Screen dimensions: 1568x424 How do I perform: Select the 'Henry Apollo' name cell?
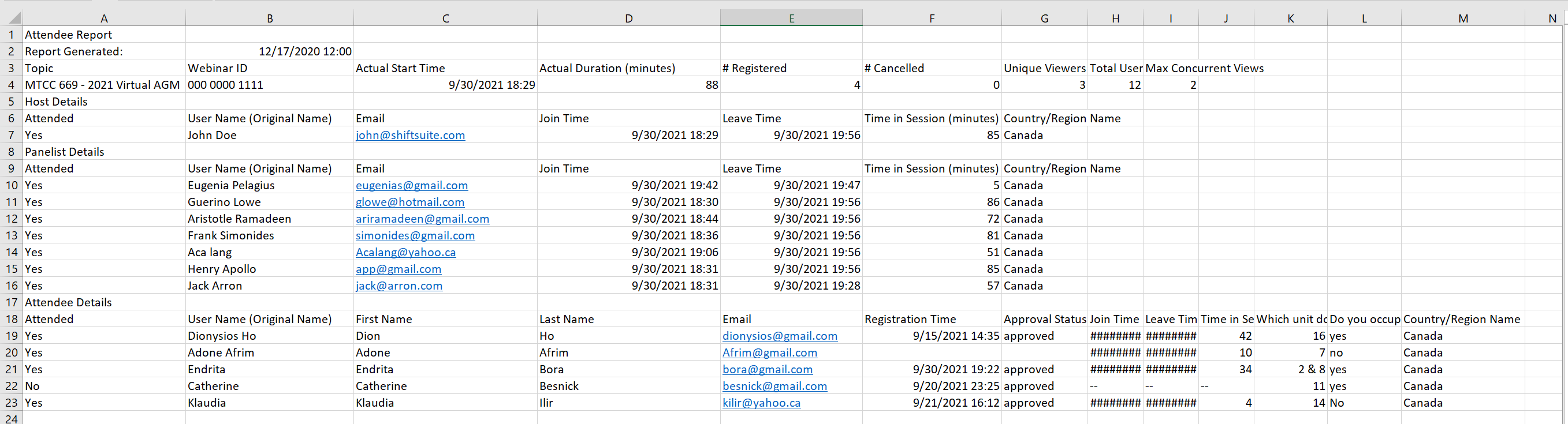click(270, 269)
